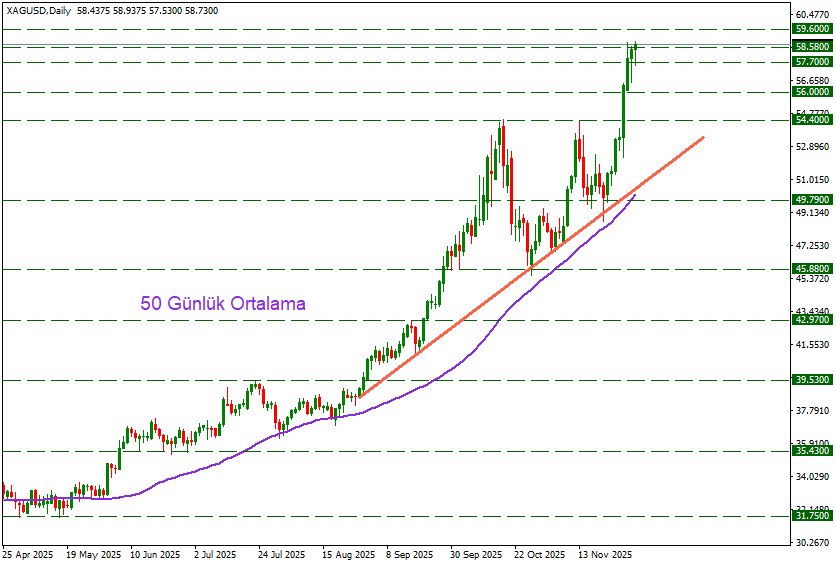Screen dimensions: 836x566
Task: Click the 25 Apr 2025 date marker
Action: (27, 554)
